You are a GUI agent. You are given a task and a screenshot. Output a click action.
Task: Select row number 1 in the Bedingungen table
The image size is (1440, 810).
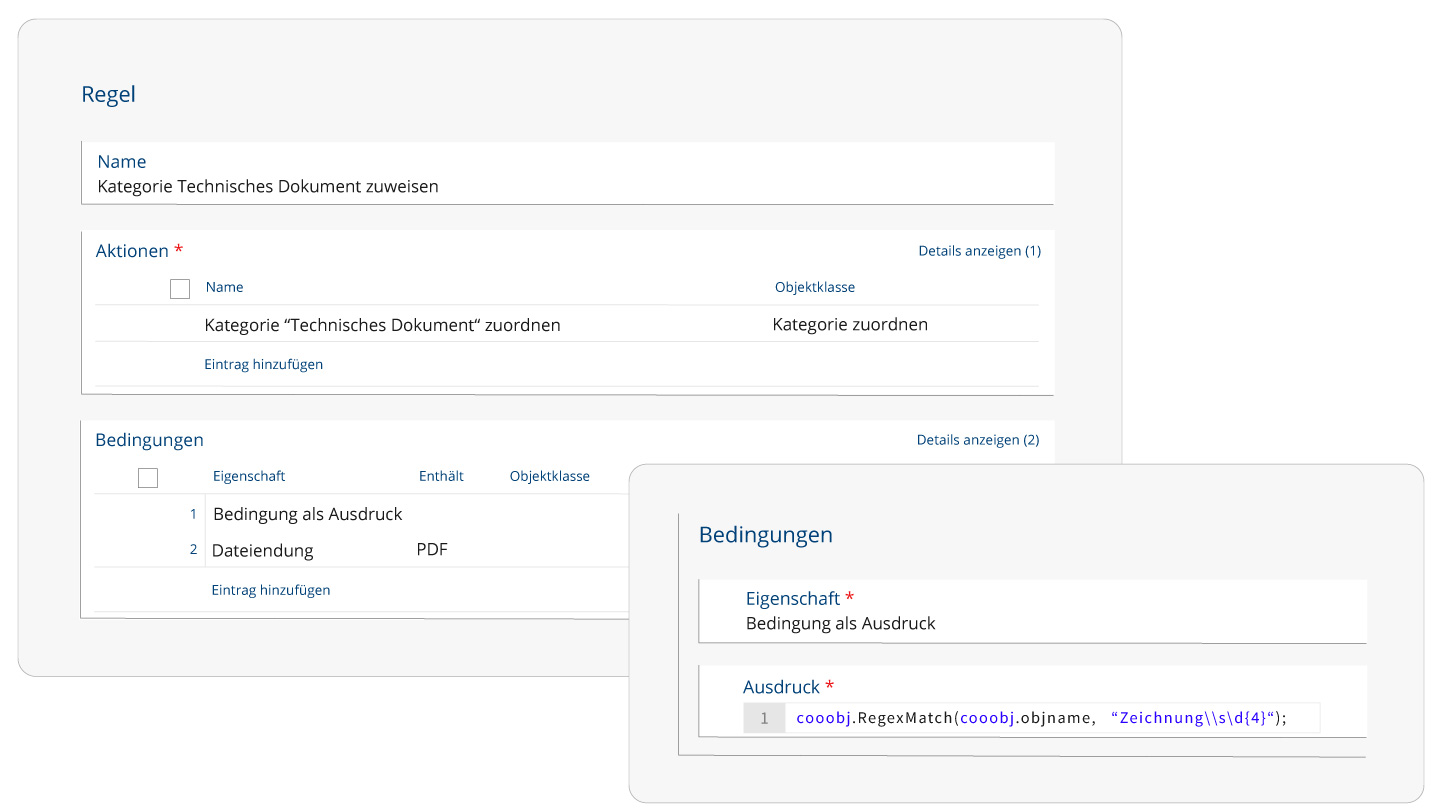[193, 514]
